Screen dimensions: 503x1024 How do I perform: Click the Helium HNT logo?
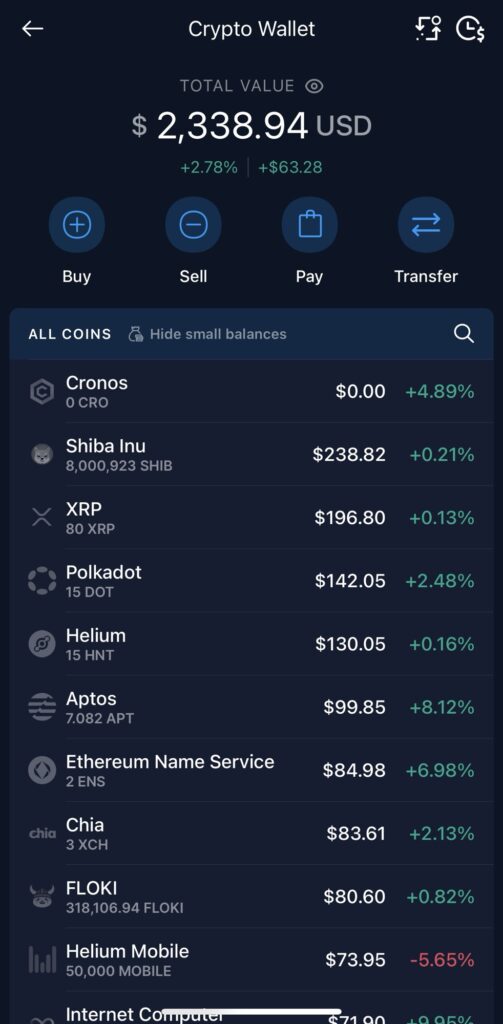(x=42, y=645)
